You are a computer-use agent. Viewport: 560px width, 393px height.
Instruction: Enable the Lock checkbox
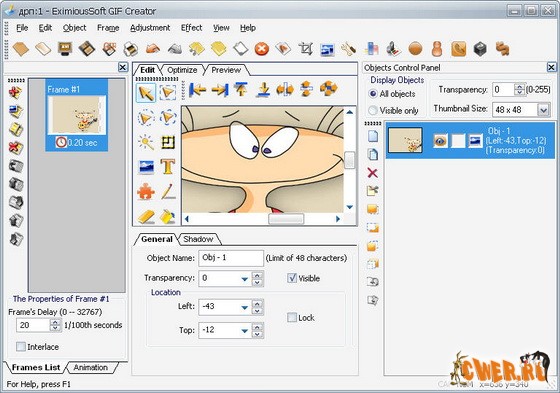tap(292, 317)
